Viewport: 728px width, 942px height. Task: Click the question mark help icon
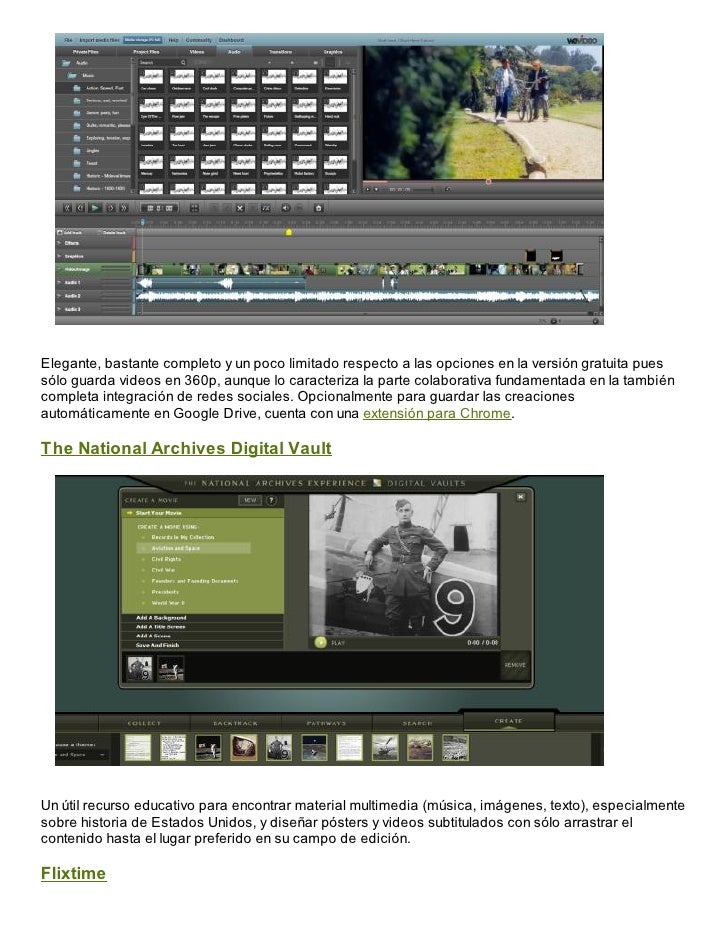pos(271,500)
